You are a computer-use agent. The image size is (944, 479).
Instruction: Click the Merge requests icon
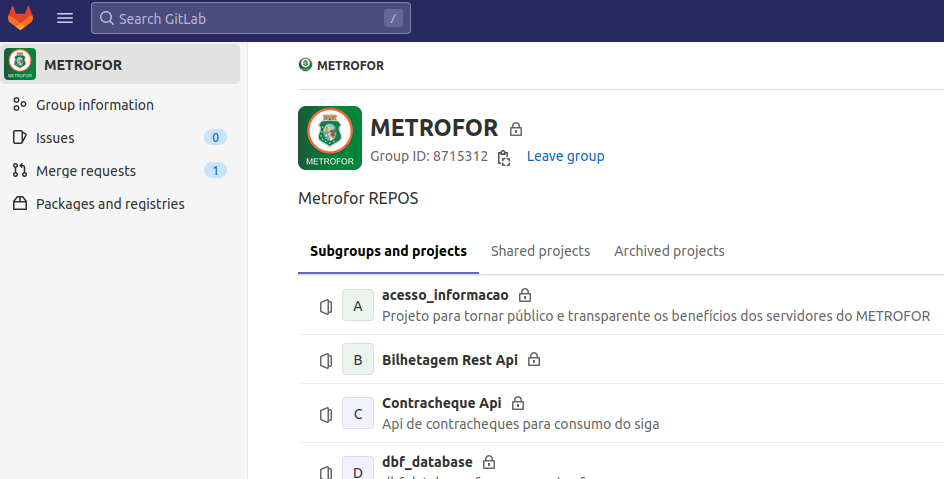[x=20, y=170]
